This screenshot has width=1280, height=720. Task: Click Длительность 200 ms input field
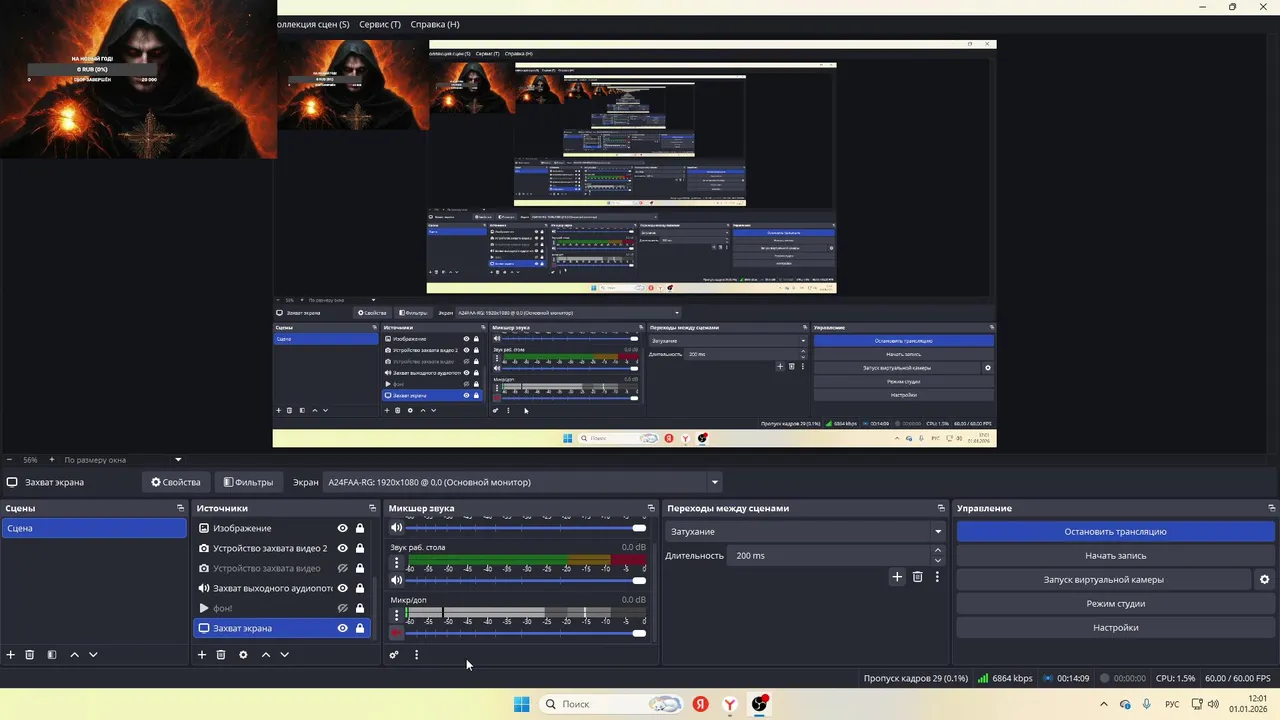coord(829,556)
